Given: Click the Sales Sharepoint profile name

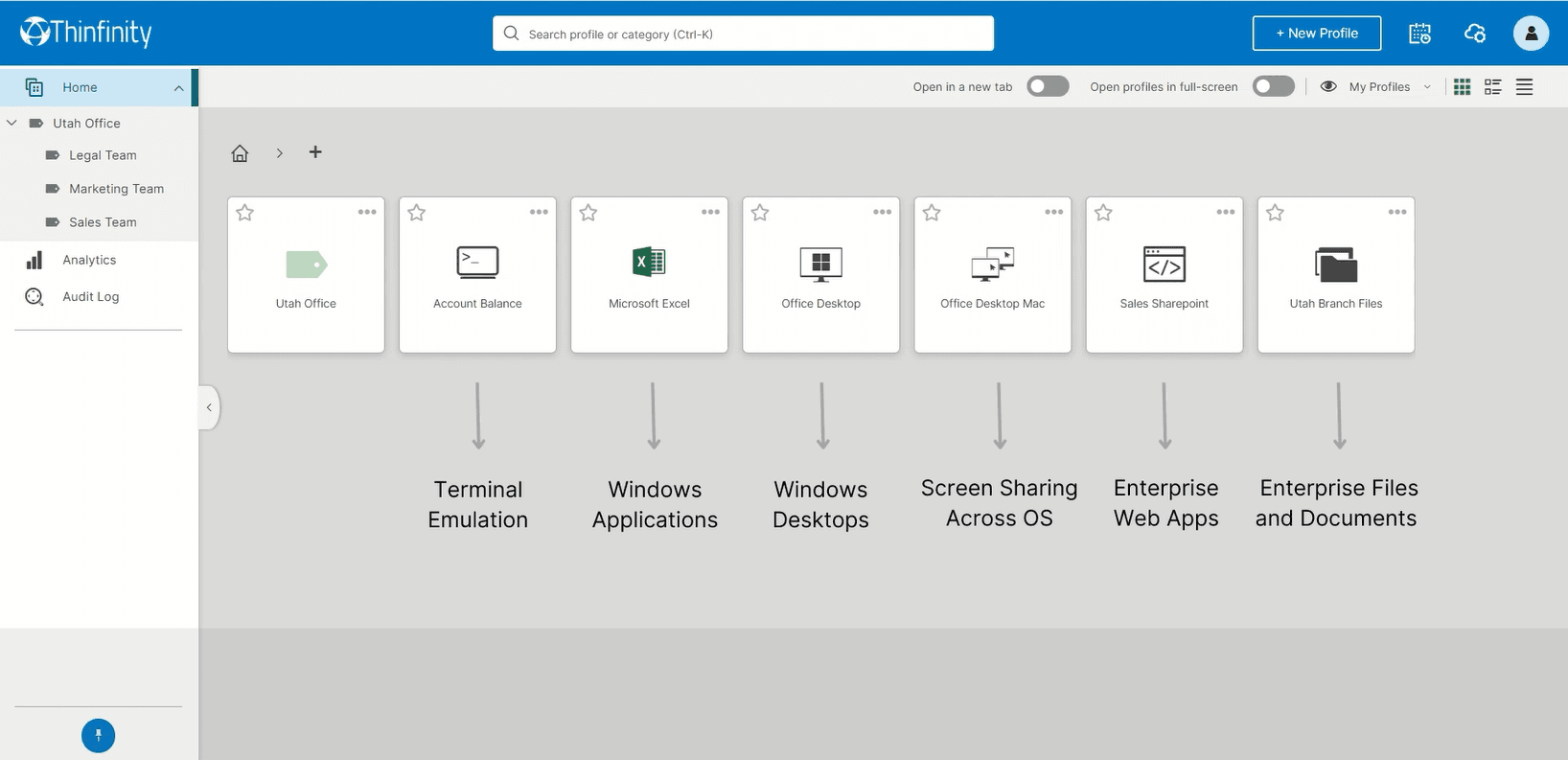Looking at the screenshot, I should click(x=1164, y=304).
